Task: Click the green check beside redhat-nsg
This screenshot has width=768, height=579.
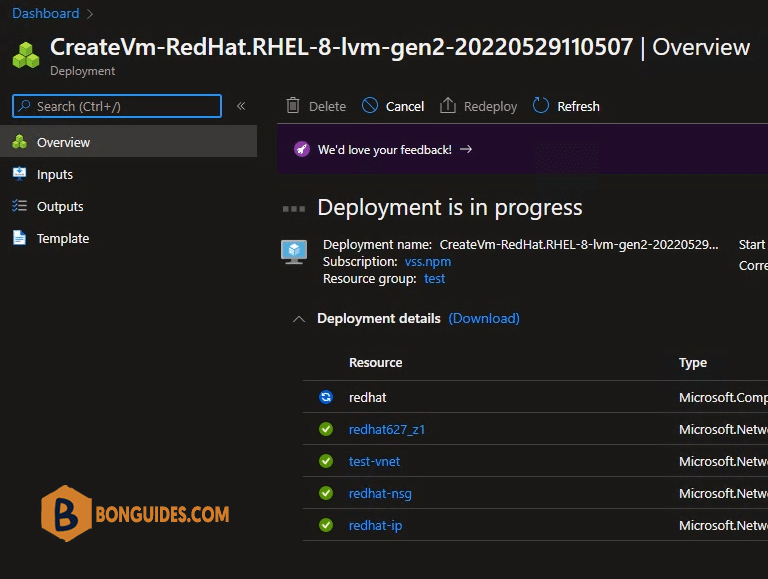Action: (326, 493)
